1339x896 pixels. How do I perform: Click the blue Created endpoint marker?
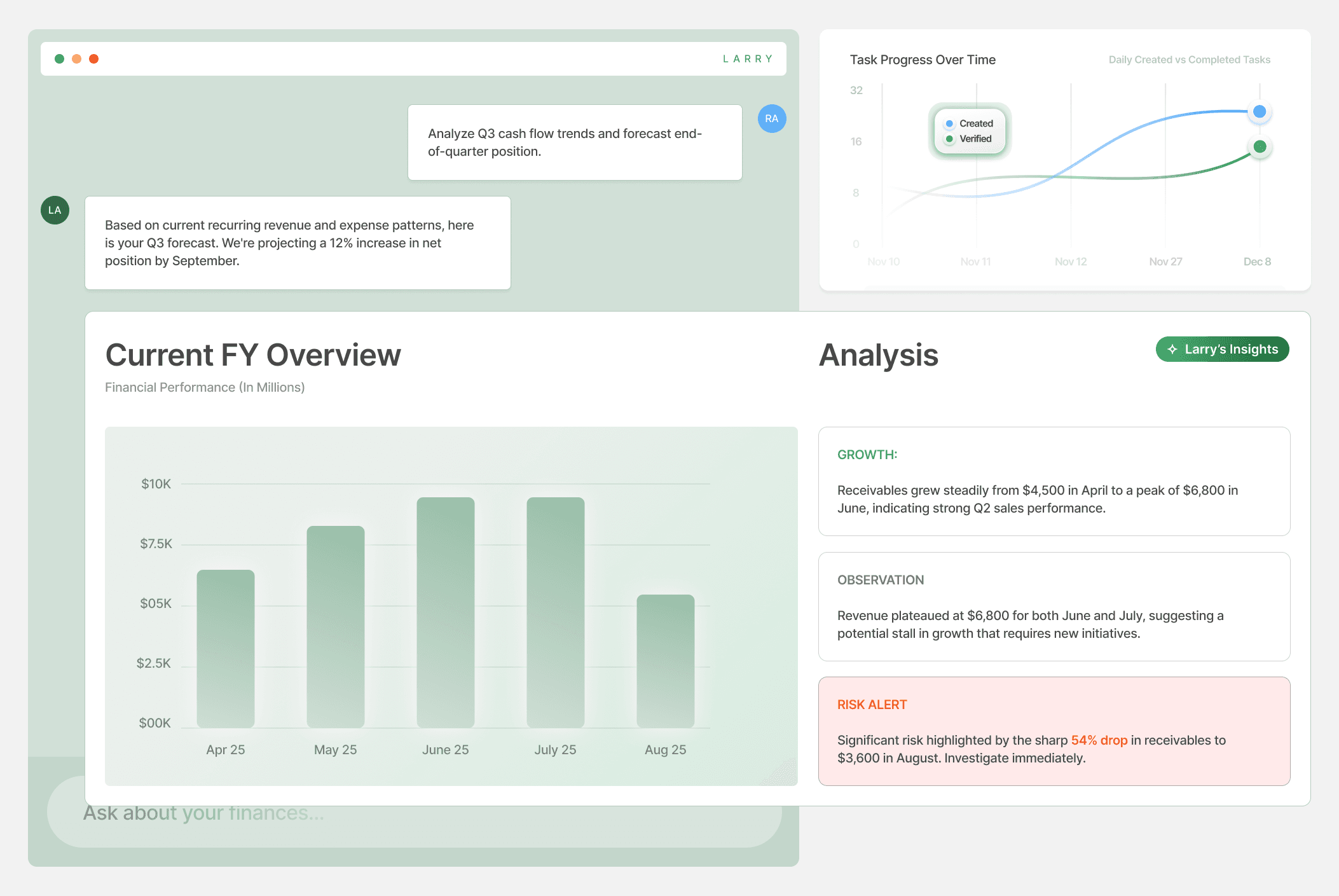click(x=1259, y=112)
